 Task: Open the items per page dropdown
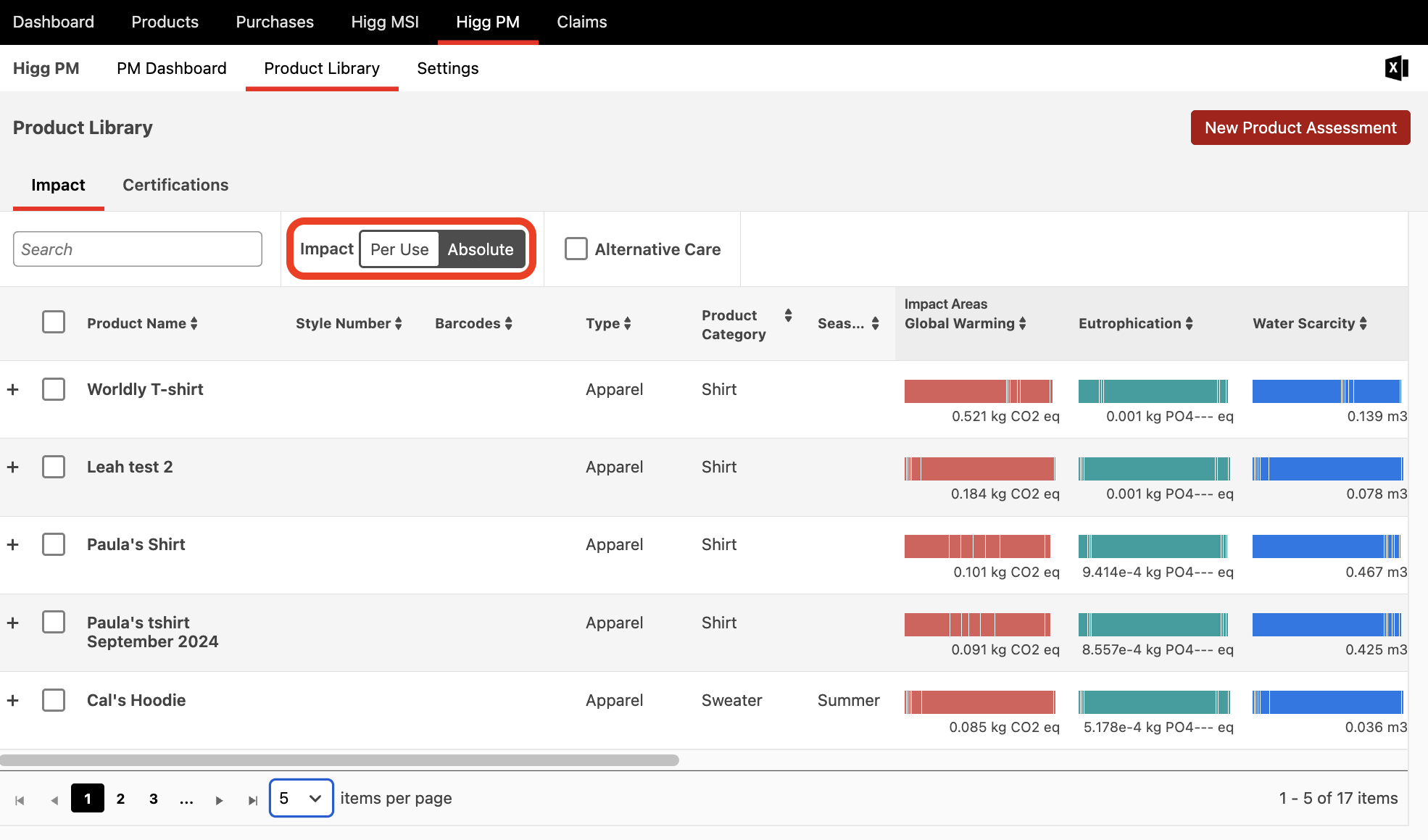[x=301, y=798]
